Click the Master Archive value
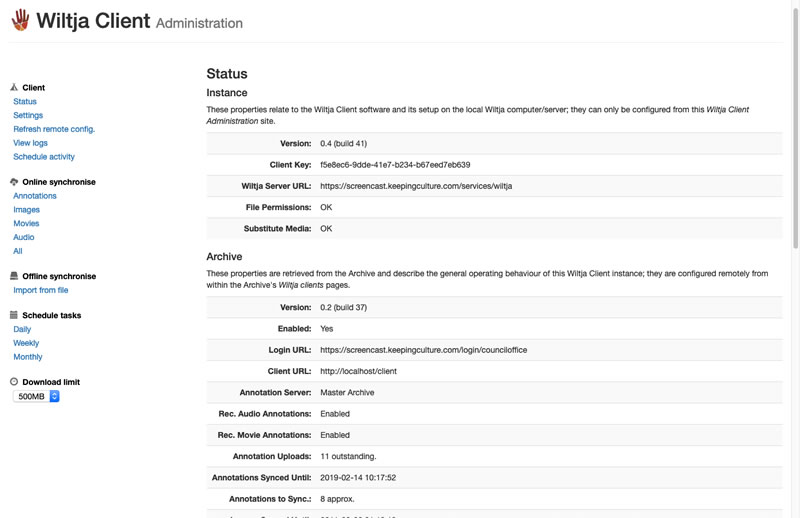 [x=347, y=392]
